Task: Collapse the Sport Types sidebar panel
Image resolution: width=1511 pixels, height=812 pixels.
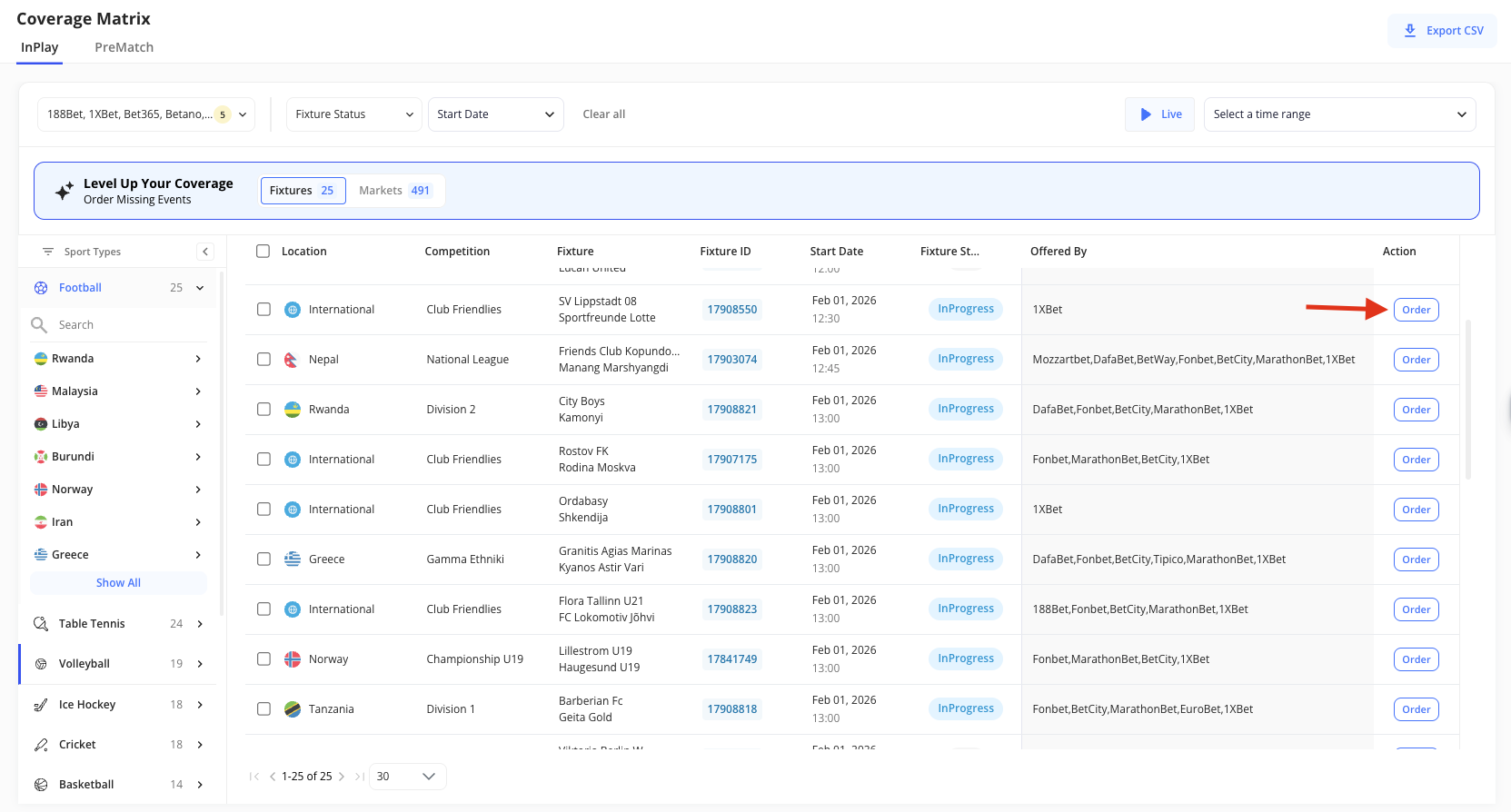Action: [205, 252]
